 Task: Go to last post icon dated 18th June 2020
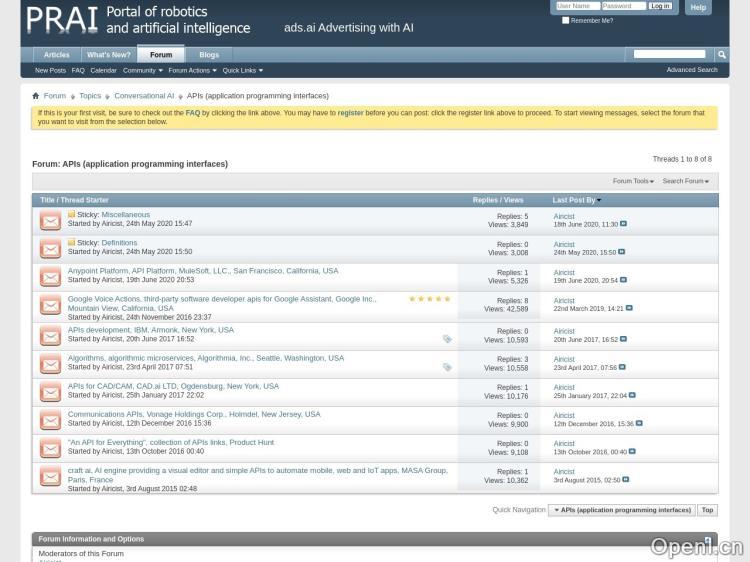tap(623, 224)
